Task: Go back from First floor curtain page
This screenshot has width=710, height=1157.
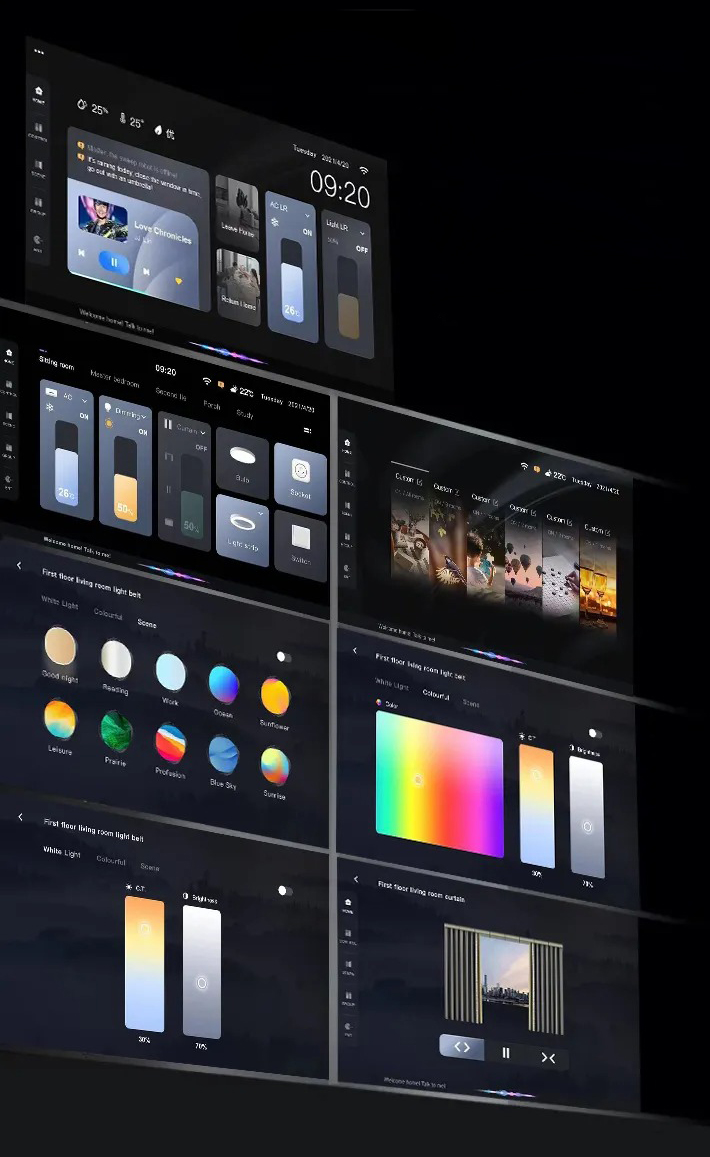Action: click(x=356, y=879)
